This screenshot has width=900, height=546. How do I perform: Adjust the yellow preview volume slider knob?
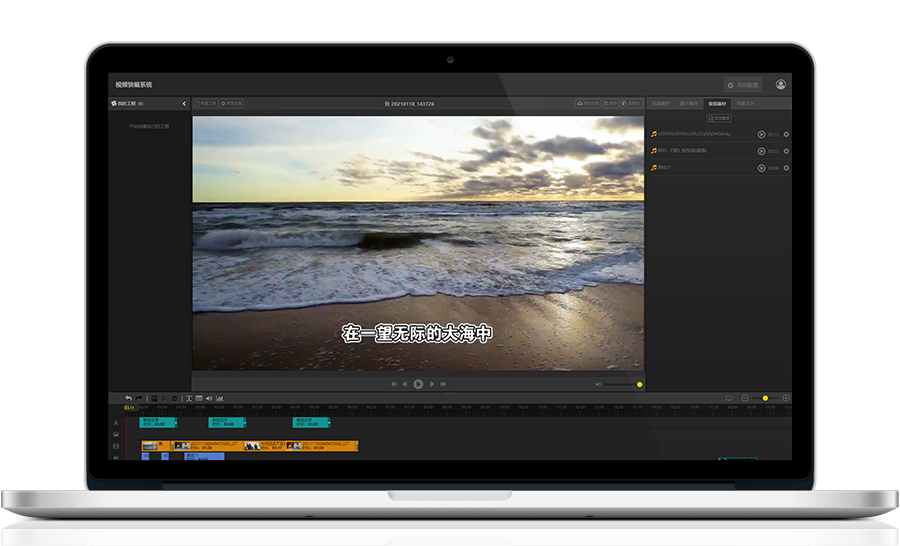(640, 384)
